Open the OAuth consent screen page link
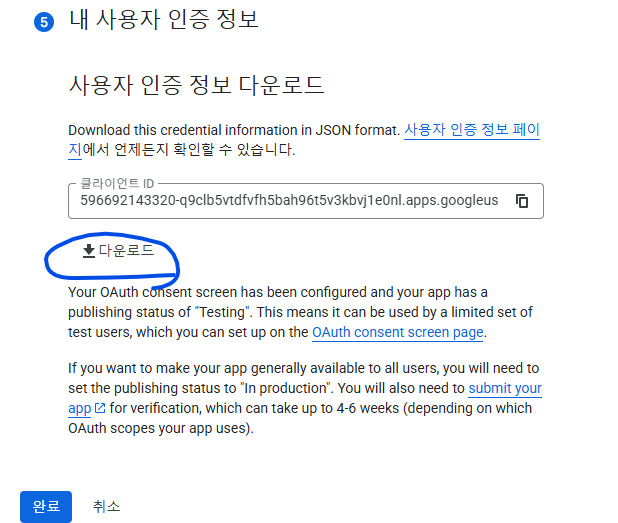This screenshot has height=523, width=618. pos(398,332)
